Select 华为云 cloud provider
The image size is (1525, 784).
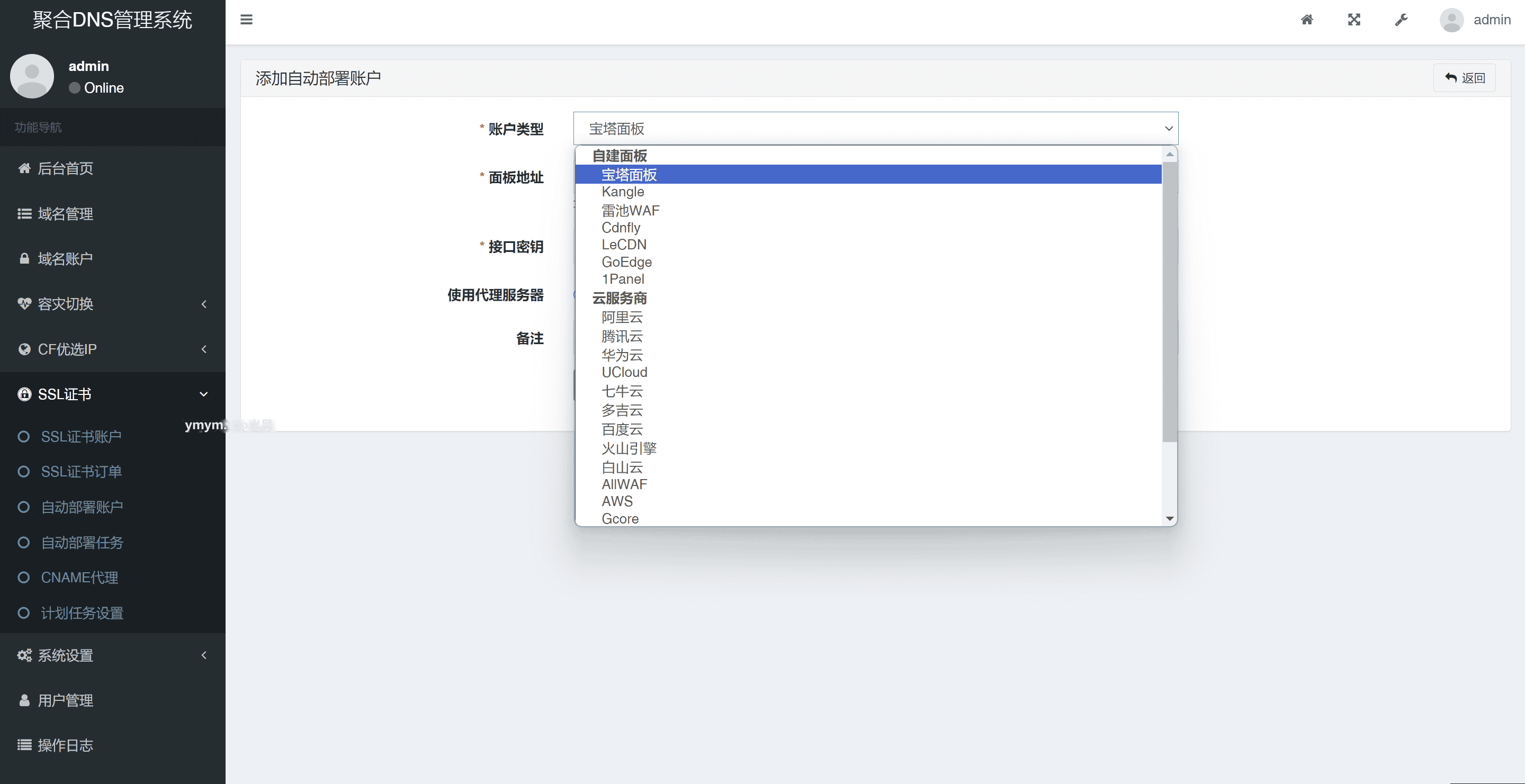pyautogui.click(x=868, y=355)
